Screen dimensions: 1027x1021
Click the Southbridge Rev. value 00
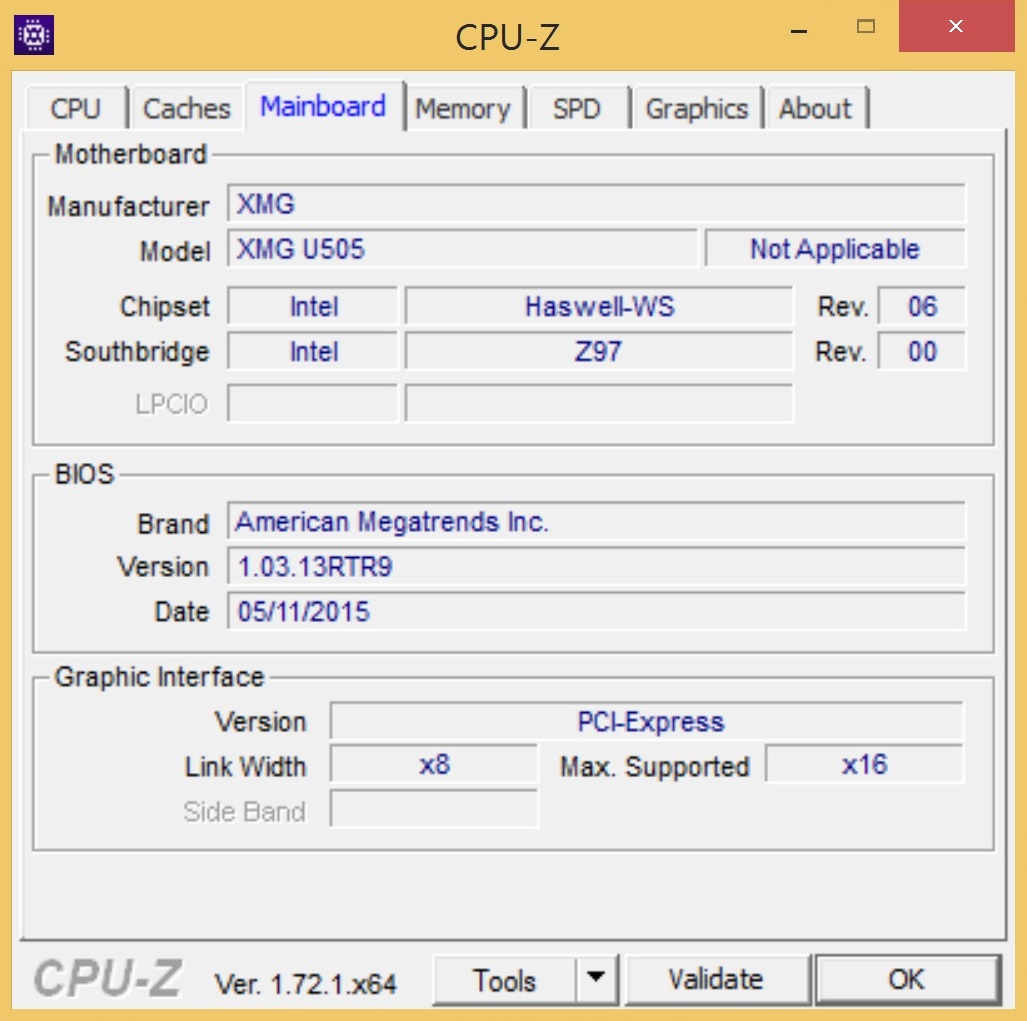[922, 351]
